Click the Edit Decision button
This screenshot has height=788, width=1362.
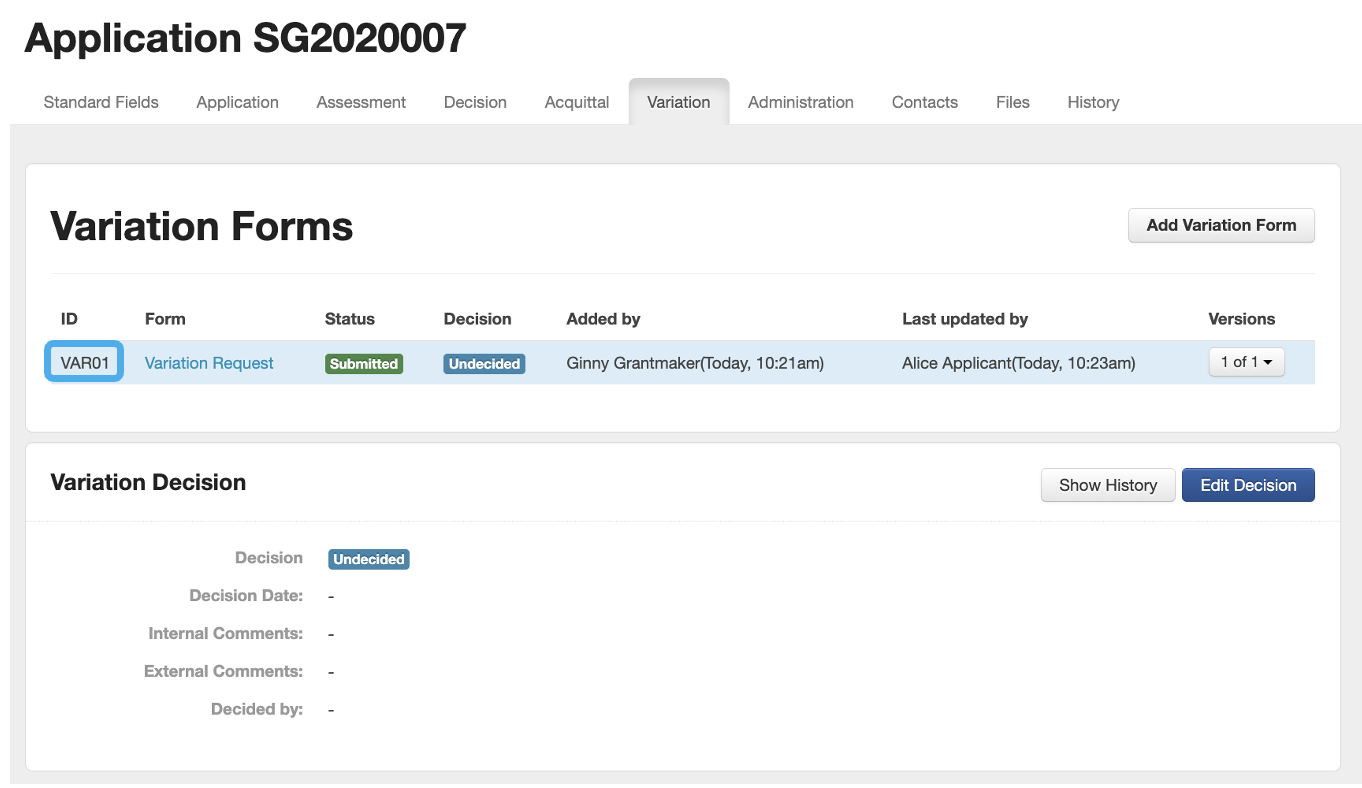[x=1248, y=485]
